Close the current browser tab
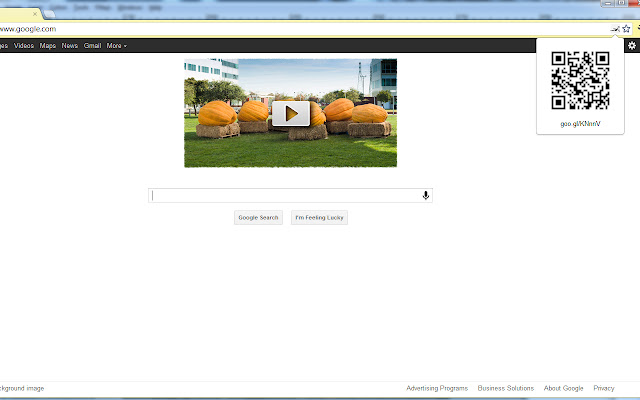Viewport: 640px width, 400px height. 35,14
